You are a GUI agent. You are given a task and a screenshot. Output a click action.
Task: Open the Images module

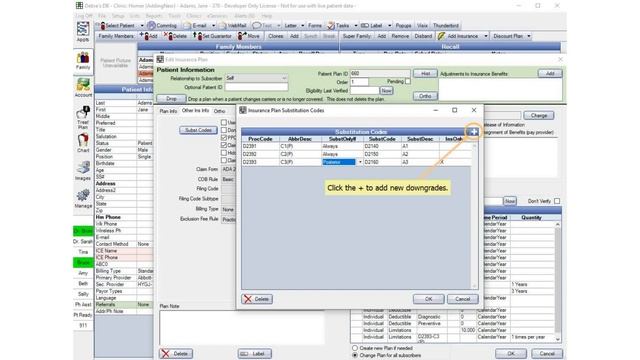(x=83, y=171)
